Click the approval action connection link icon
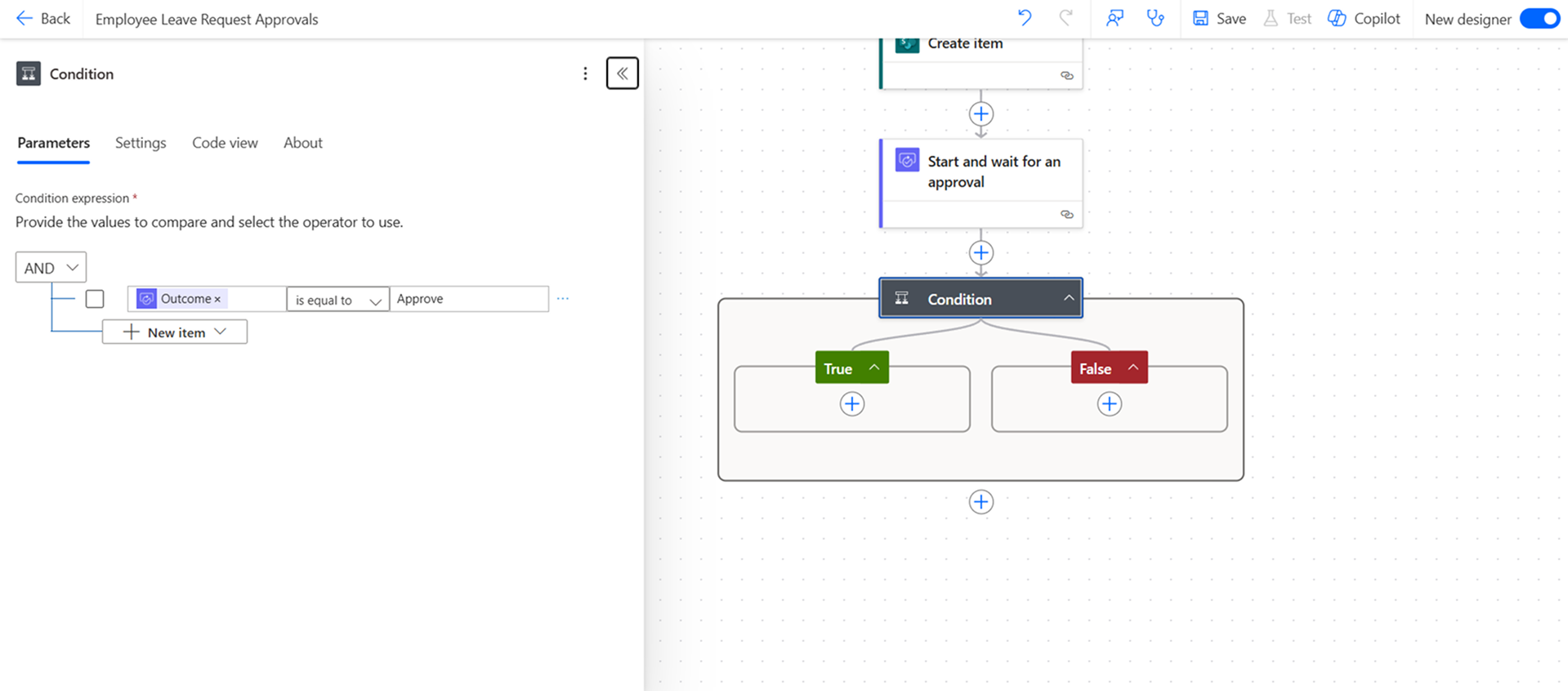Screen dimensions: 1568x691 click(1067, 214)
